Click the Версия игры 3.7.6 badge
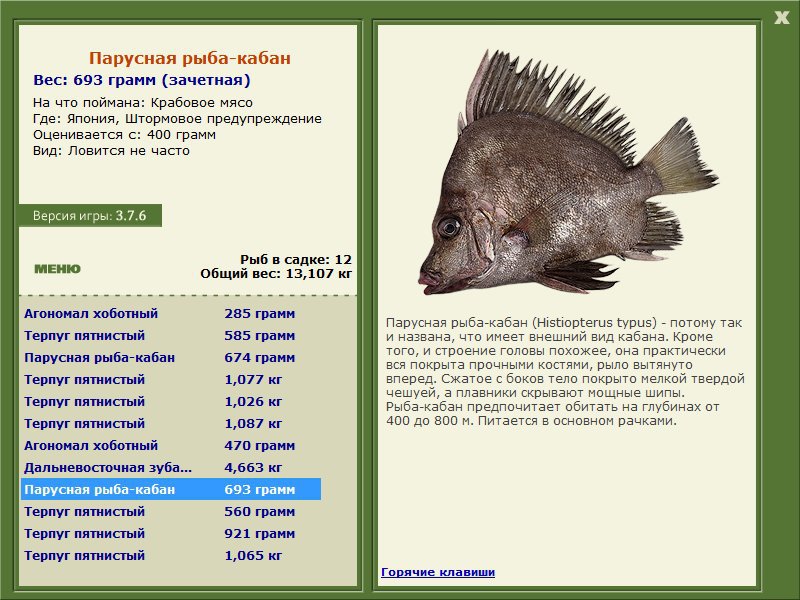Screen dimensions: 800x600 point(90,215)
